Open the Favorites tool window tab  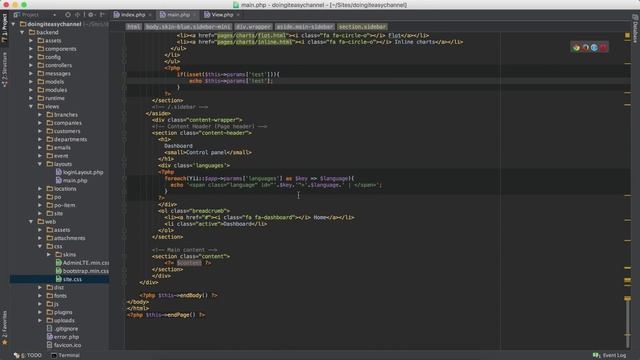(4, 327)
